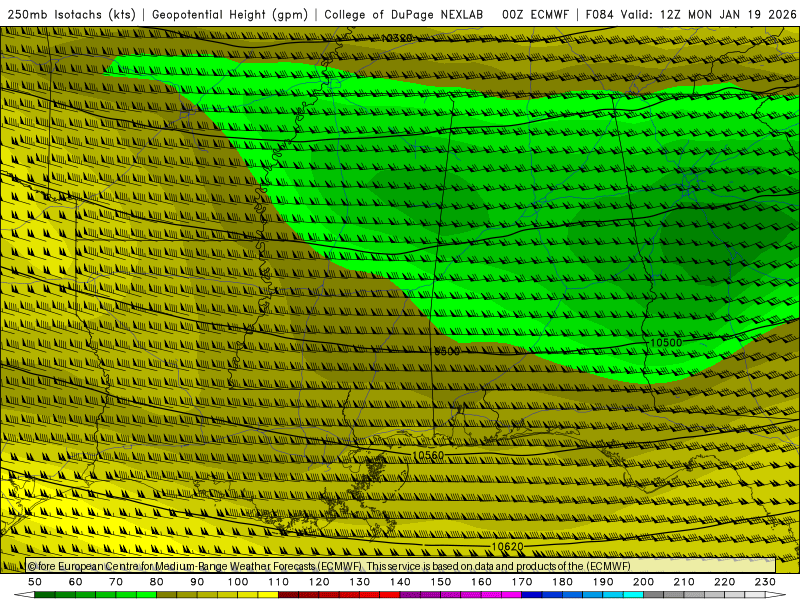This screenshot has height=600, width=800.
Task: Click the 110 value on the color scale
Action: point(279,582)
